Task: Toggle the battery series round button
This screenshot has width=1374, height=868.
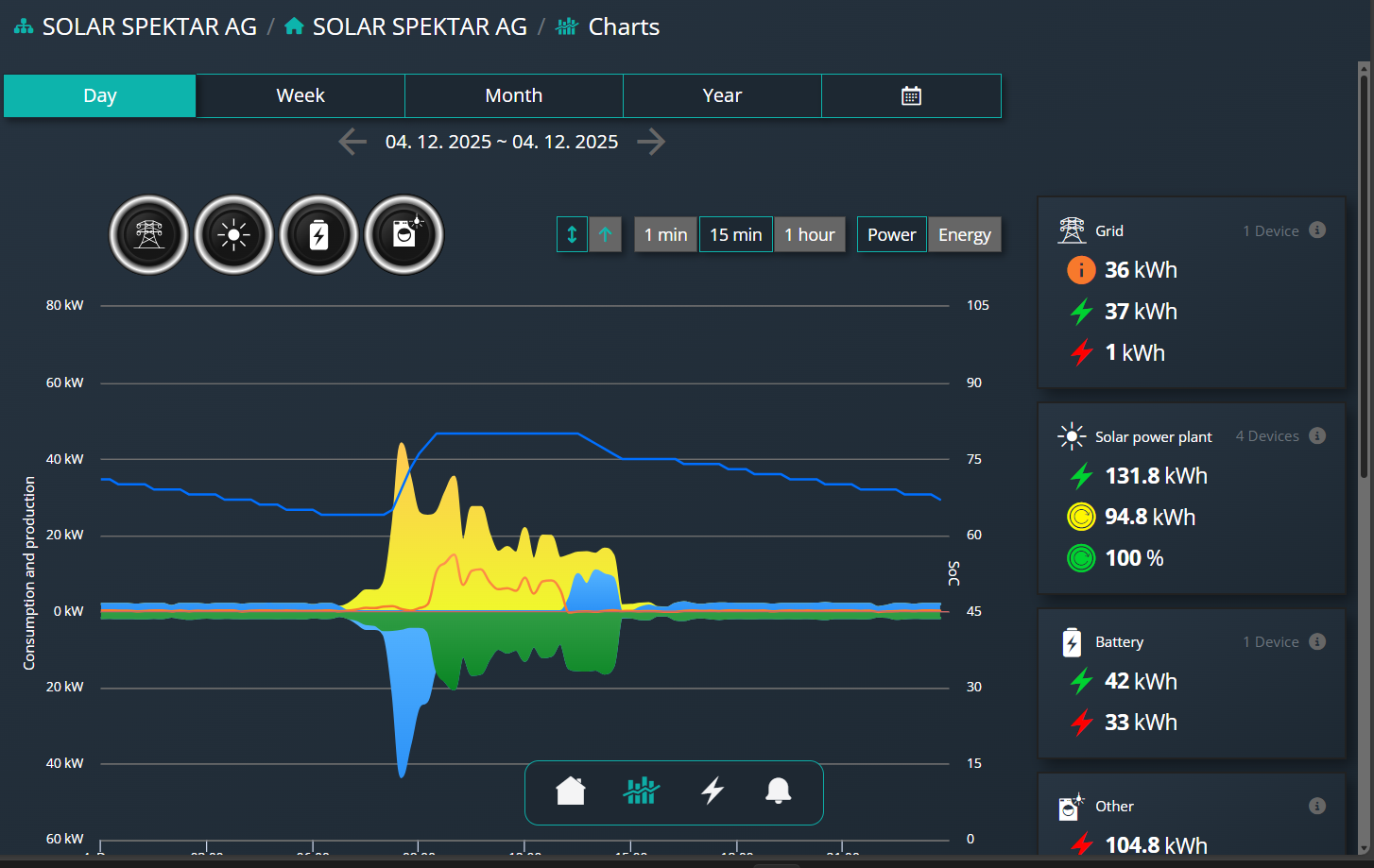Action: [x=318, y=235]
